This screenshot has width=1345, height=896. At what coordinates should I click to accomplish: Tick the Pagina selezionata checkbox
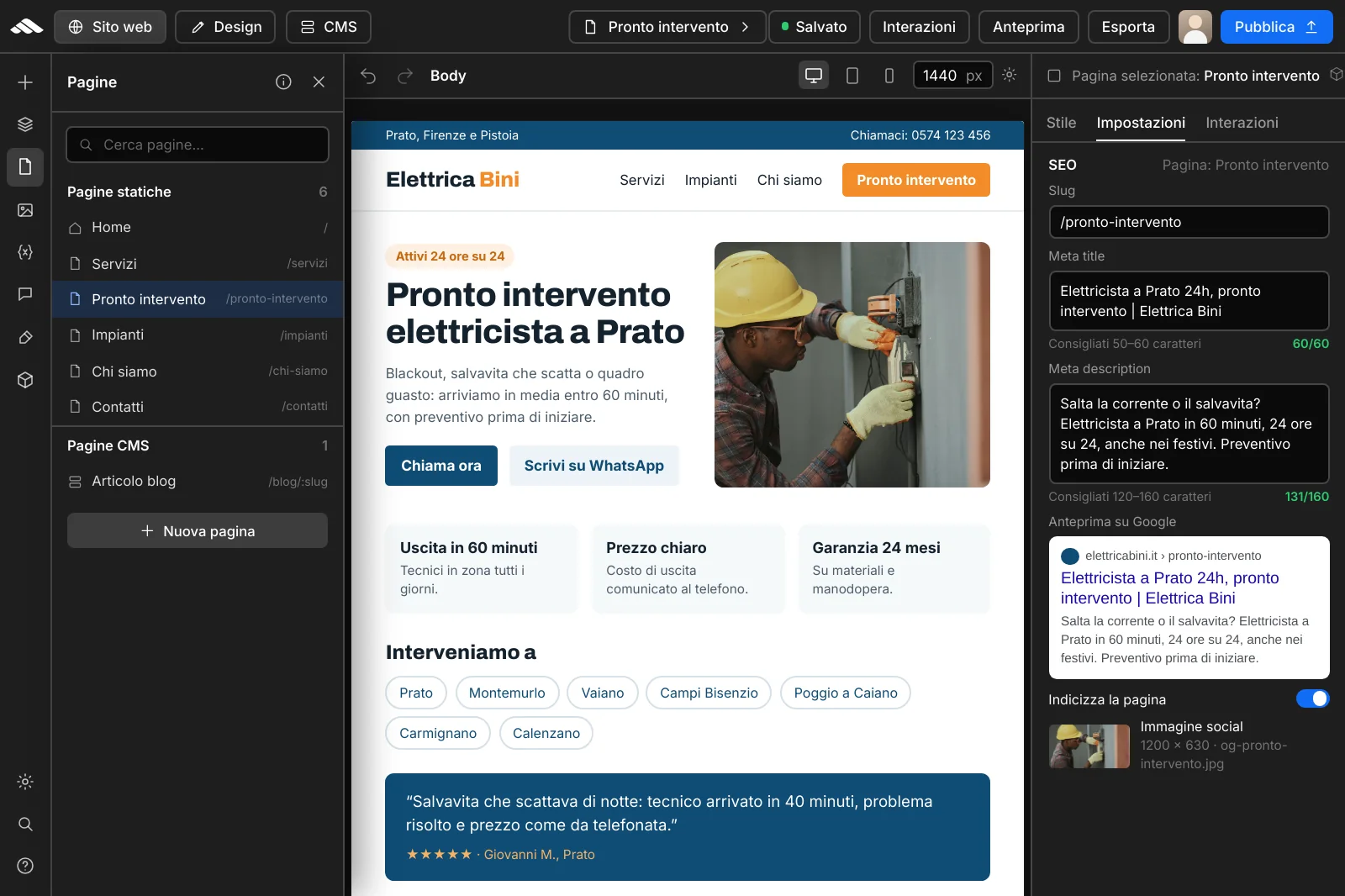(x=1053, y=76)
